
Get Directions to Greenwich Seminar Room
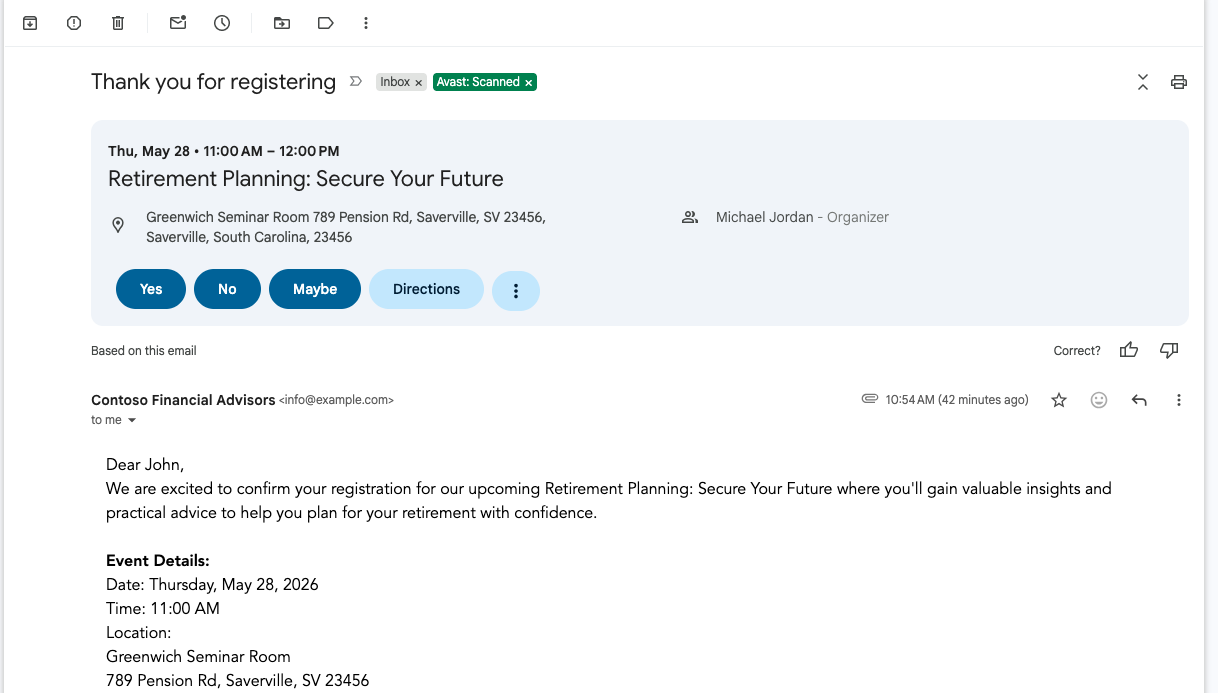pos(426,289)
